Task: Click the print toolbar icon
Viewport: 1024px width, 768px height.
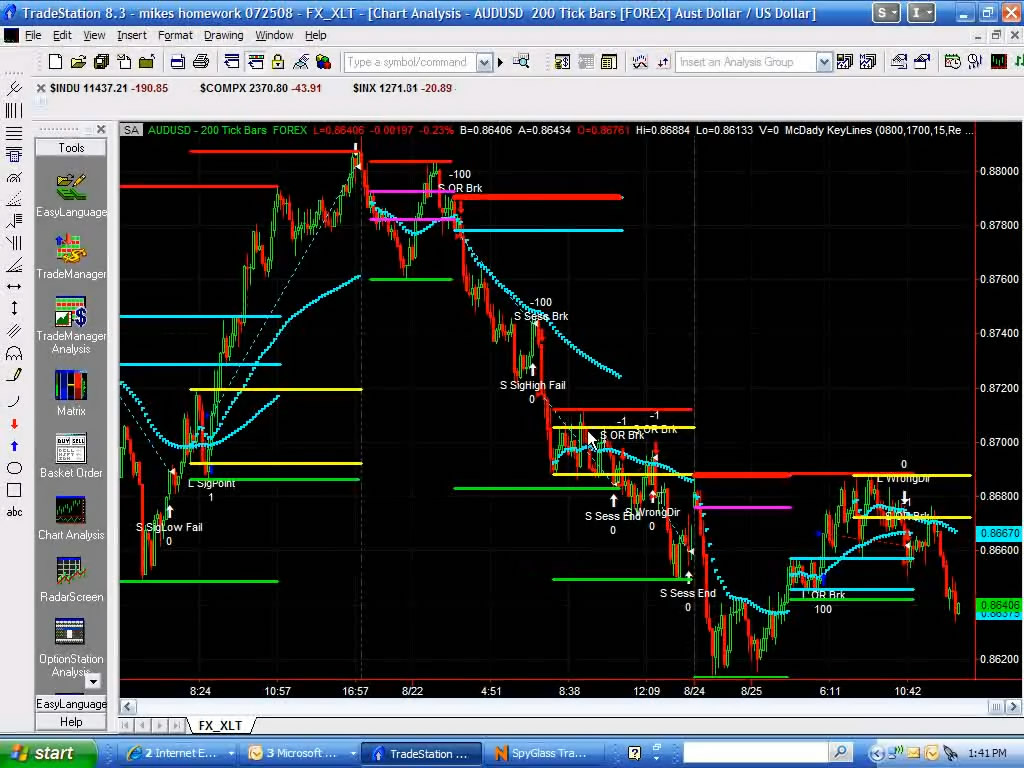Action: click(x=201, y=62)
